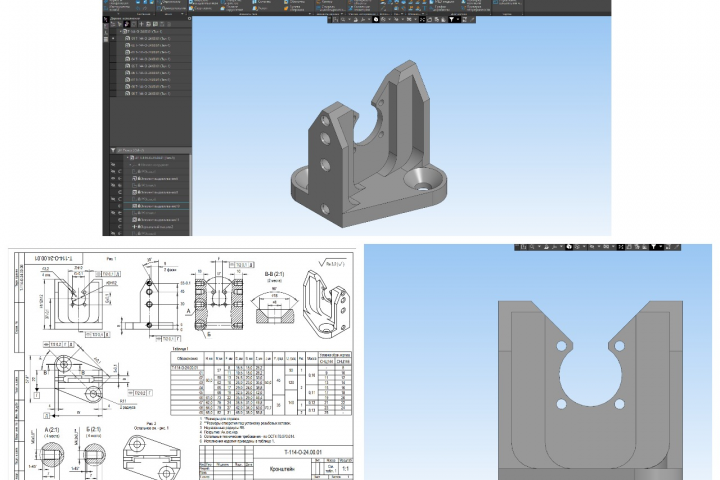The image size is (720, 480).
Task: Click the Сечение button in the ribbon
Action: (263, 2)
